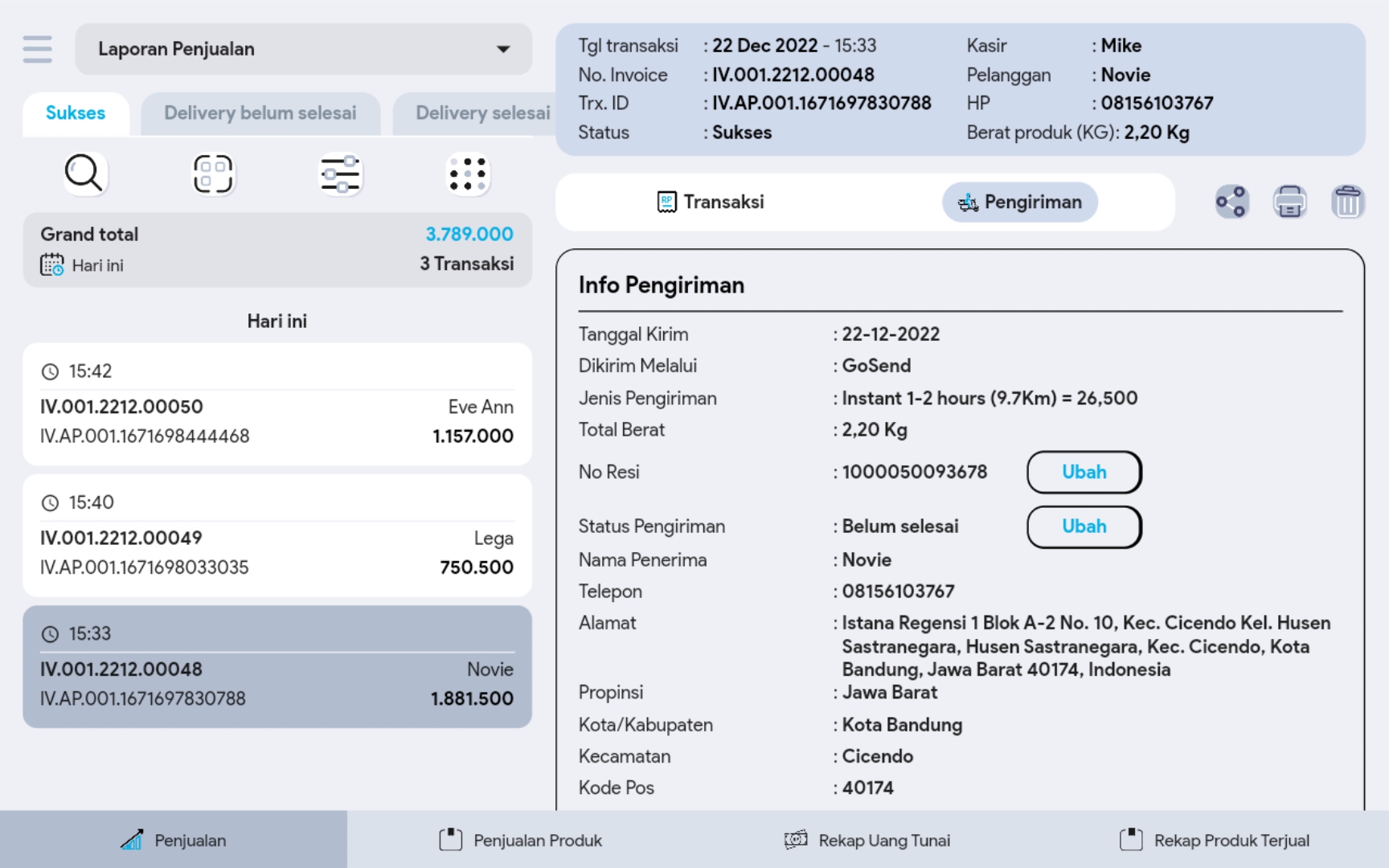1389x868 pixels.
Task: Click Ubah next to No Resi
Action: (x=1084, y=473)
